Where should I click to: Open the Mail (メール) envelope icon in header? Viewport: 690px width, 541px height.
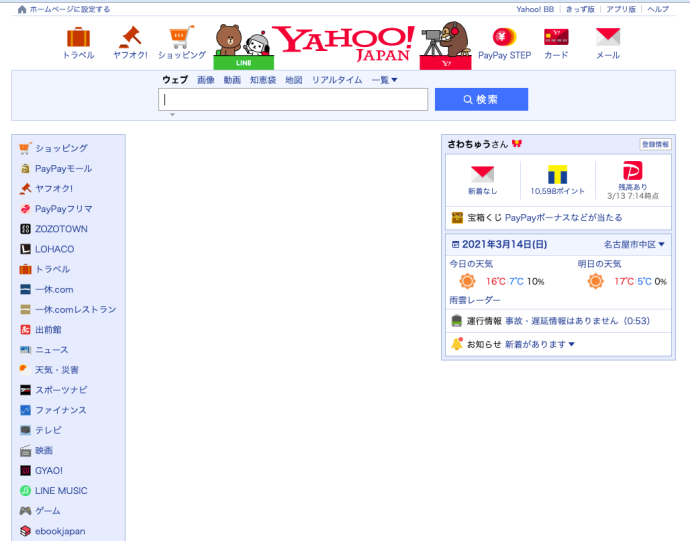[x=607, y=38]
